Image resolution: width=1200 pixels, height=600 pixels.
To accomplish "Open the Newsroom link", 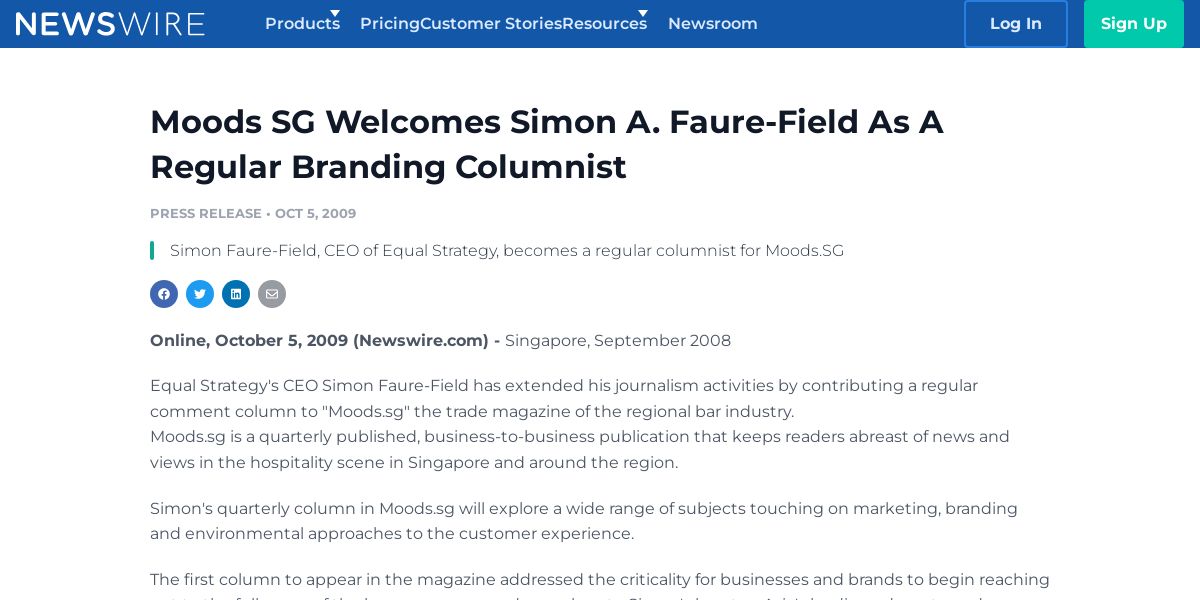I will (x=712, y=24).
